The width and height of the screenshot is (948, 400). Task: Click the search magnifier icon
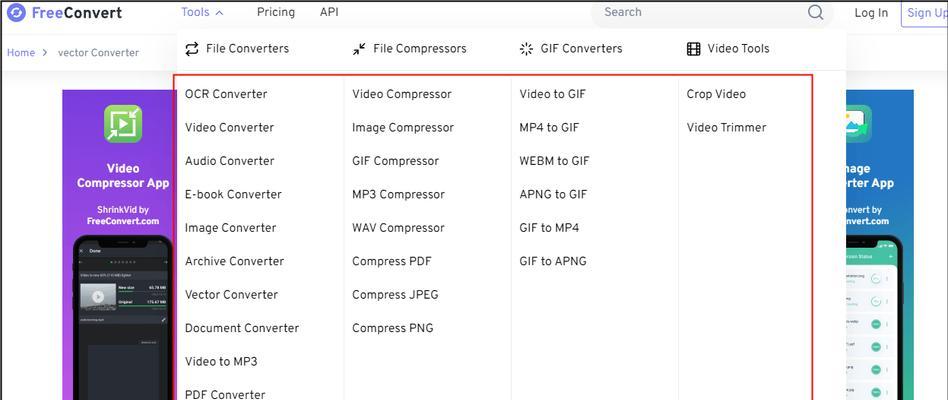point(816,12)
